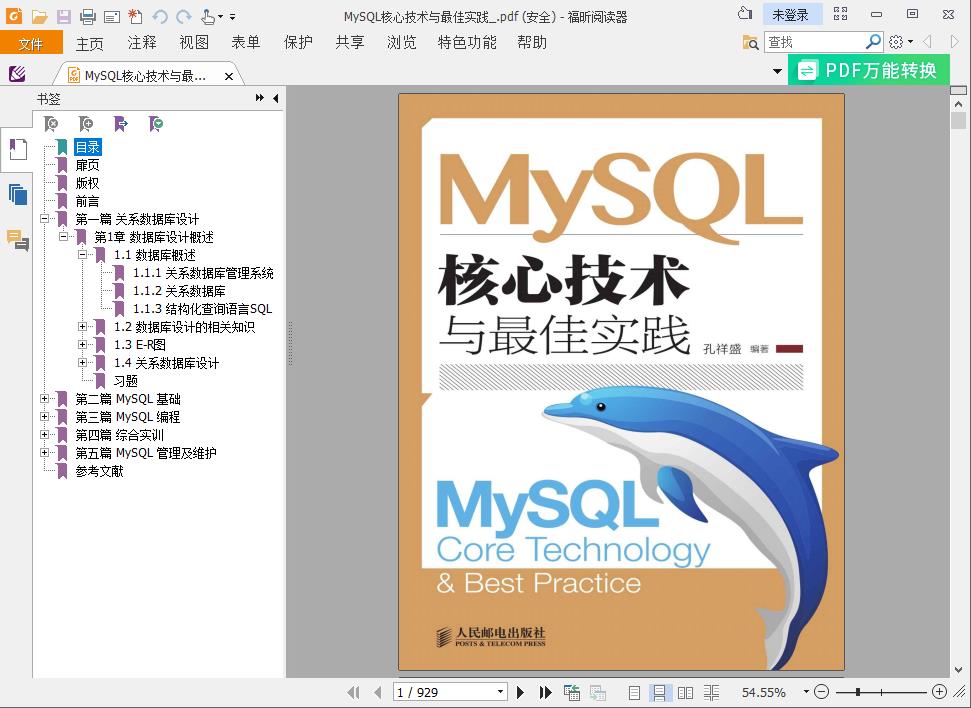Screen dimensions: 971x708
Task: Collapse the 第一篇 关系数据库设计 node
Action: [44, 219]
